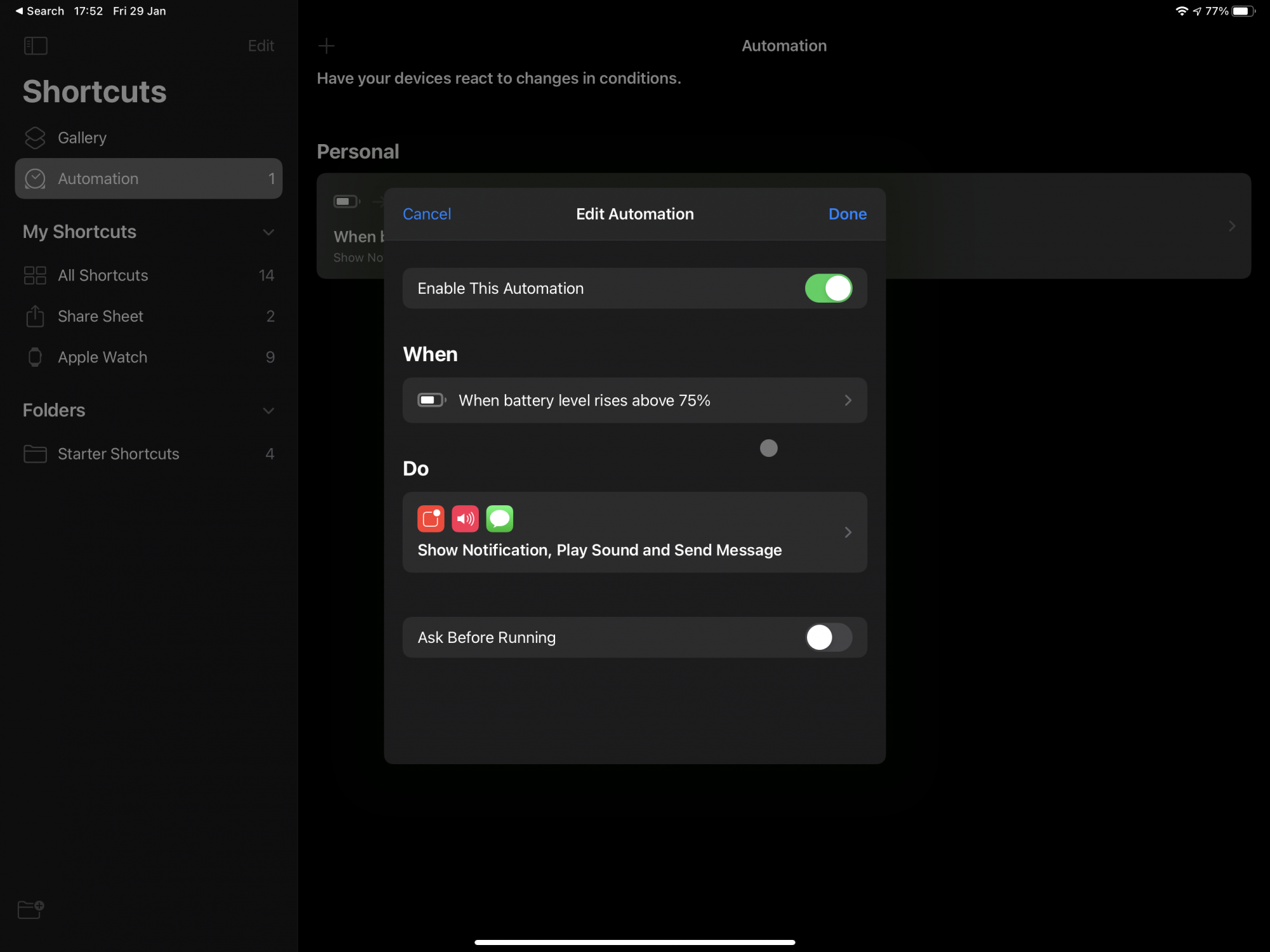Turn on Ask Before Running toggle
The width and height of the screenshot is (1270, 952).
pyautogui.click(x=828, y=637)
